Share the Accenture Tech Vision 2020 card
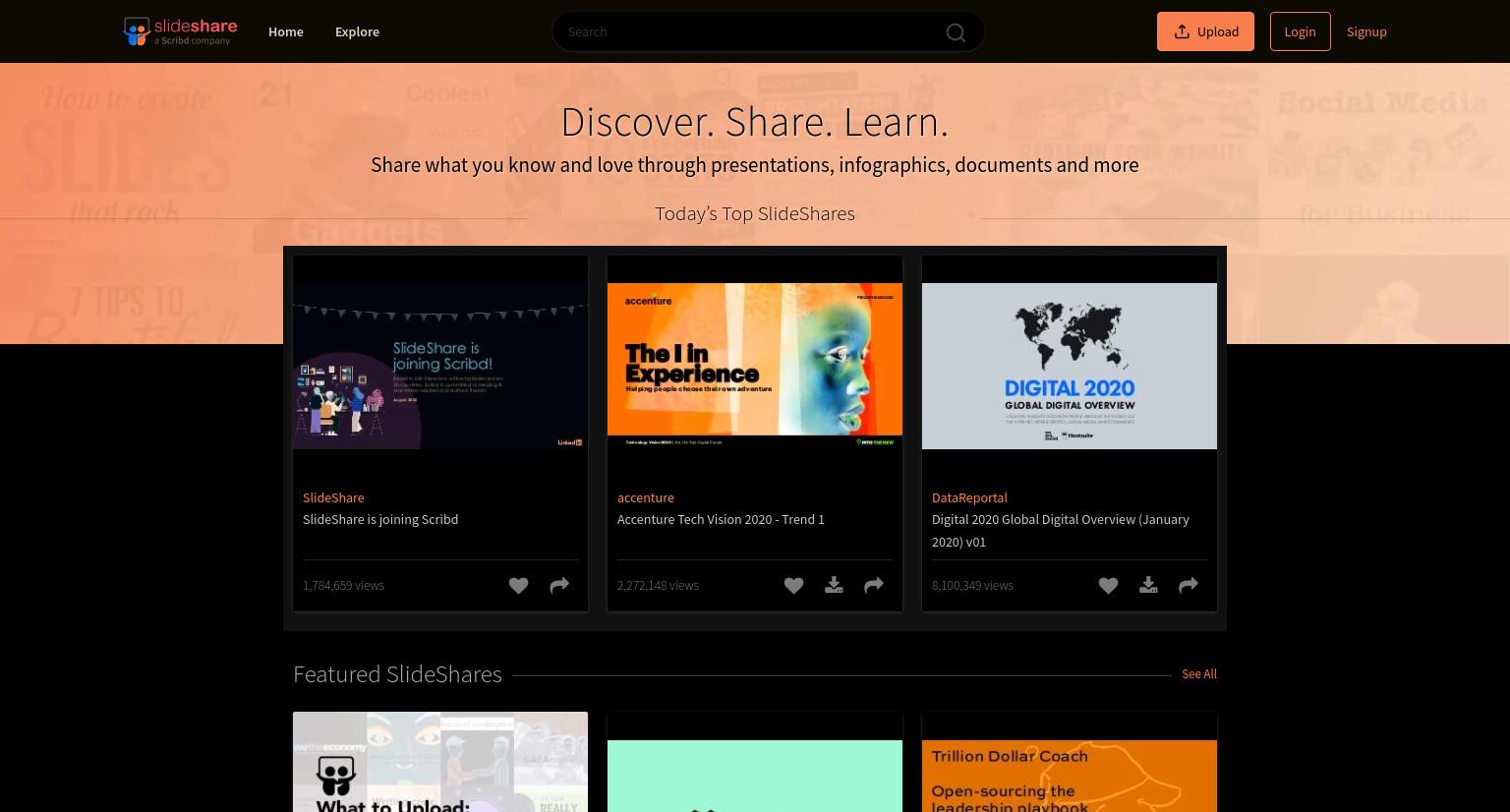The height and width of the screenshot is (812, 1510). 874,586
